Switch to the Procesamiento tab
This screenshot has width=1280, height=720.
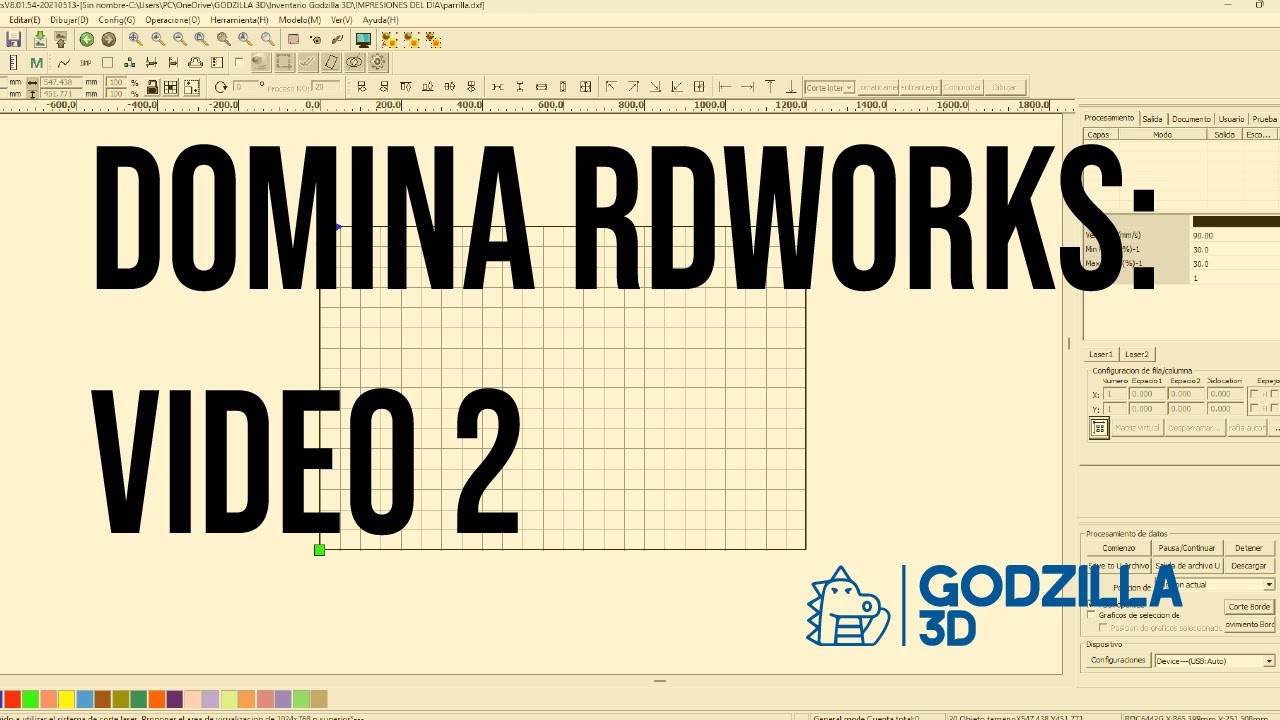pyautogui.click(x=1109, y=118)
